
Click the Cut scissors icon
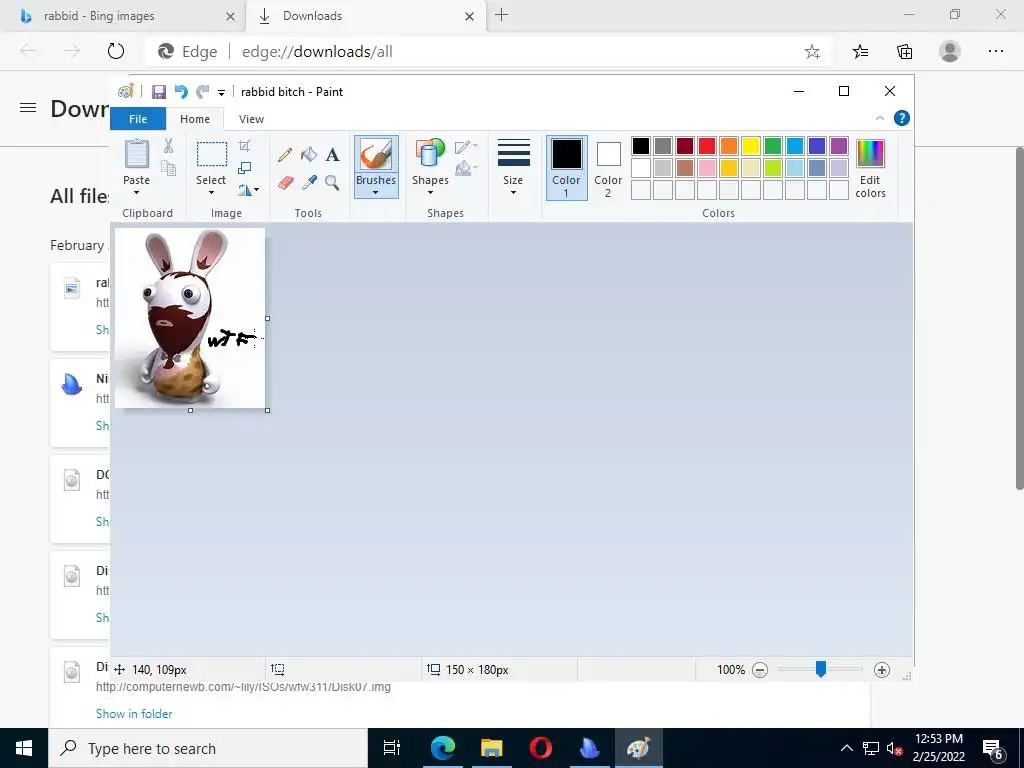click(x=168, y=146)
